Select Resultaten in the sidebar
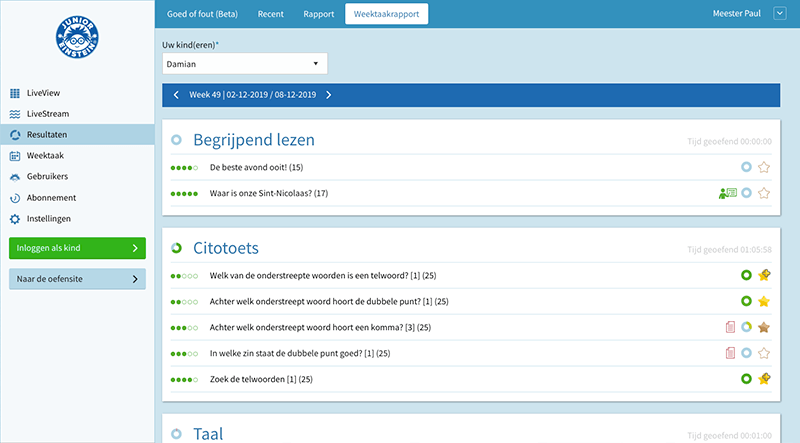The width and height of the screenshot is (800, 443). coord(77,135)
